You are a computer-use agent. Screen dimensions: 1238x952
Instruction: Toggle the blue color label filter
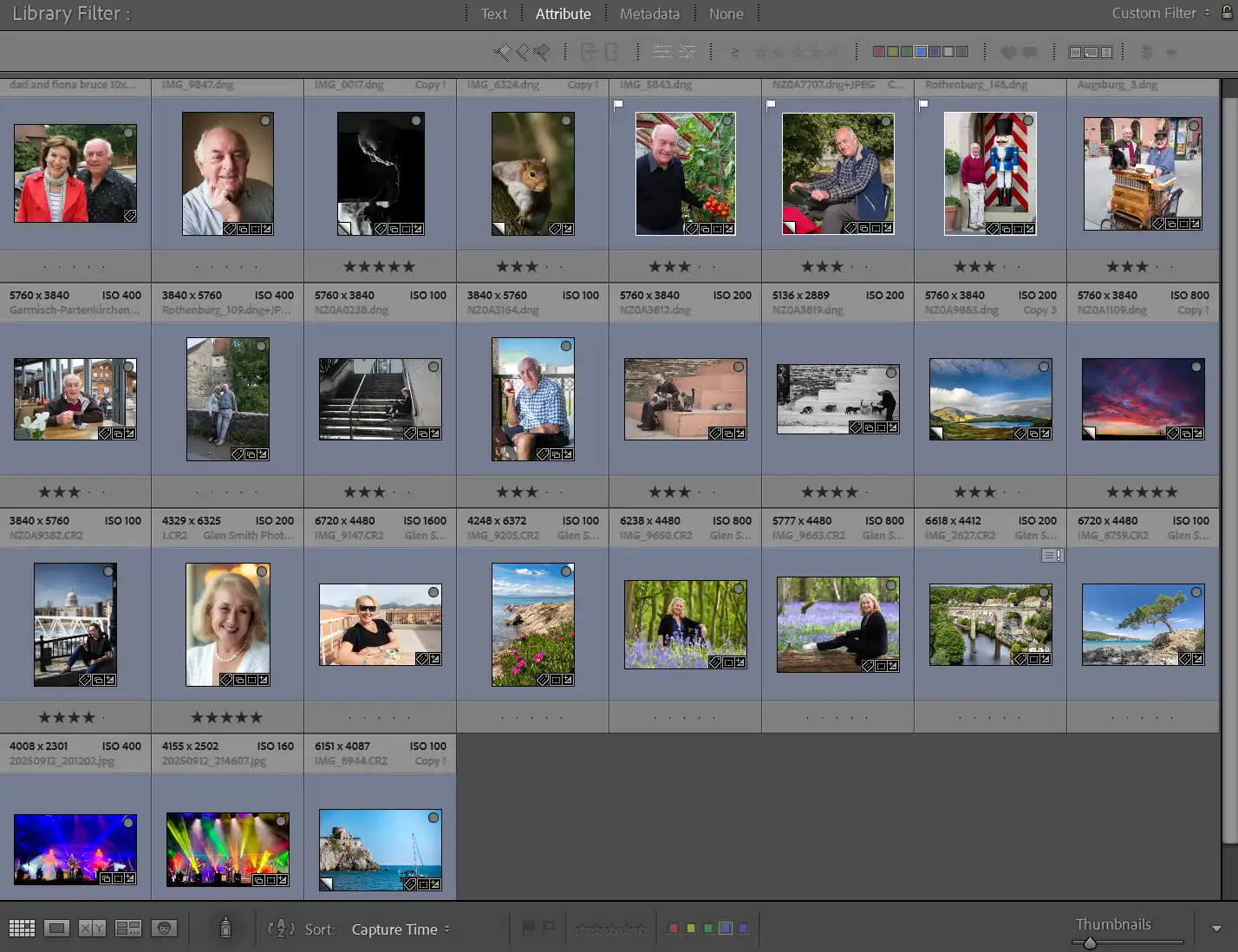coord(921,52)
